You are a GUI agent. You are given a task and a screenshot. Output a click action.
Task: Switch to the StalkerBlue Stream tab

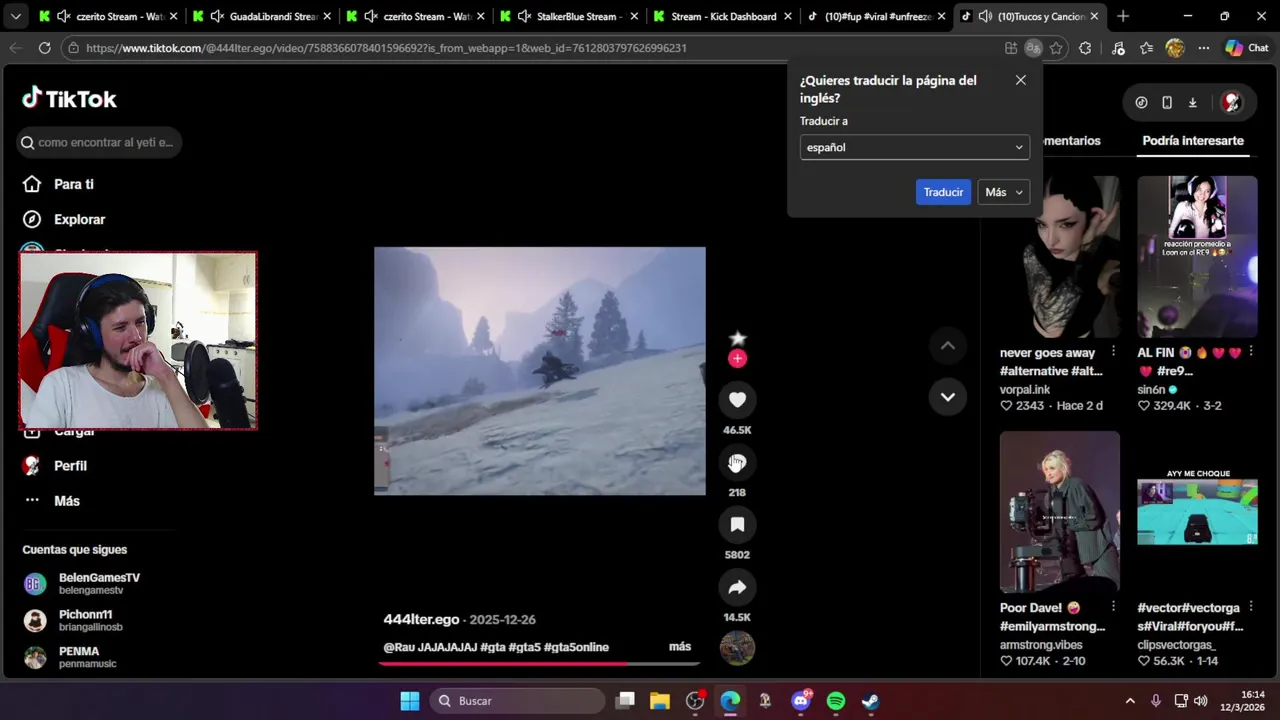point(569,16)
